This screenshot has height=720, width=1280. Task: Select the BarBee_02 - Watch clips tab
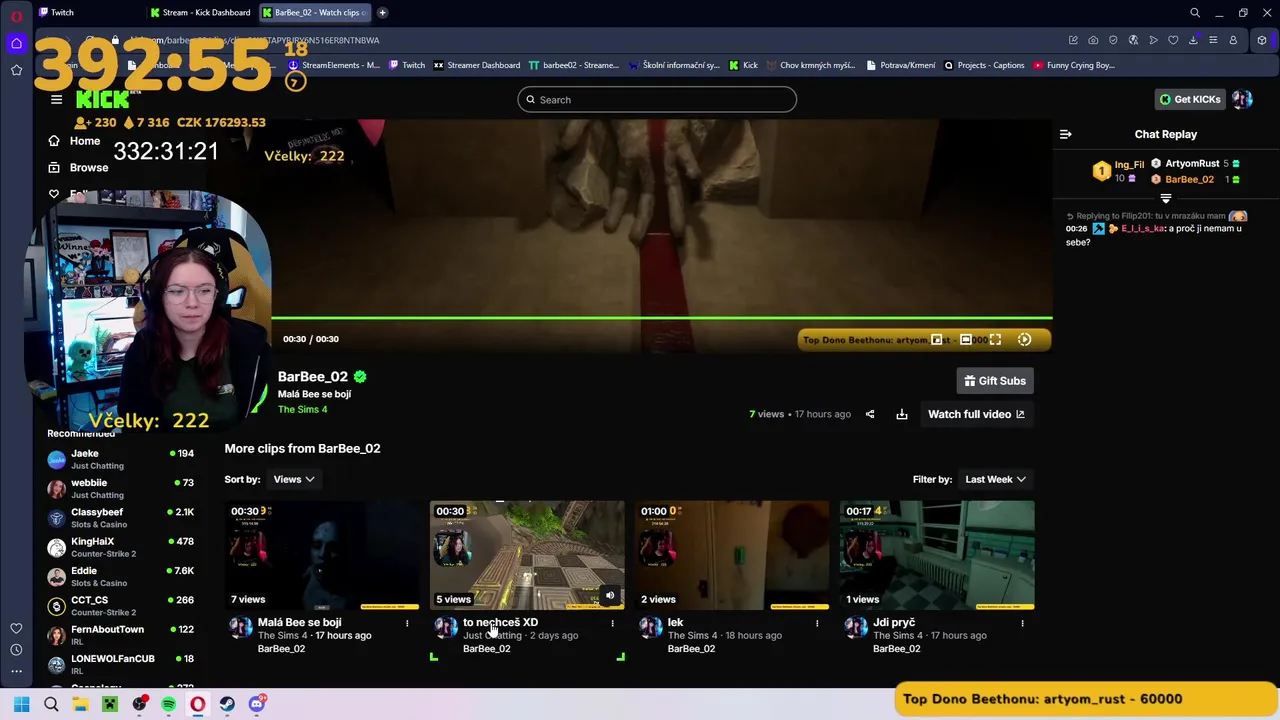point(314,12)
